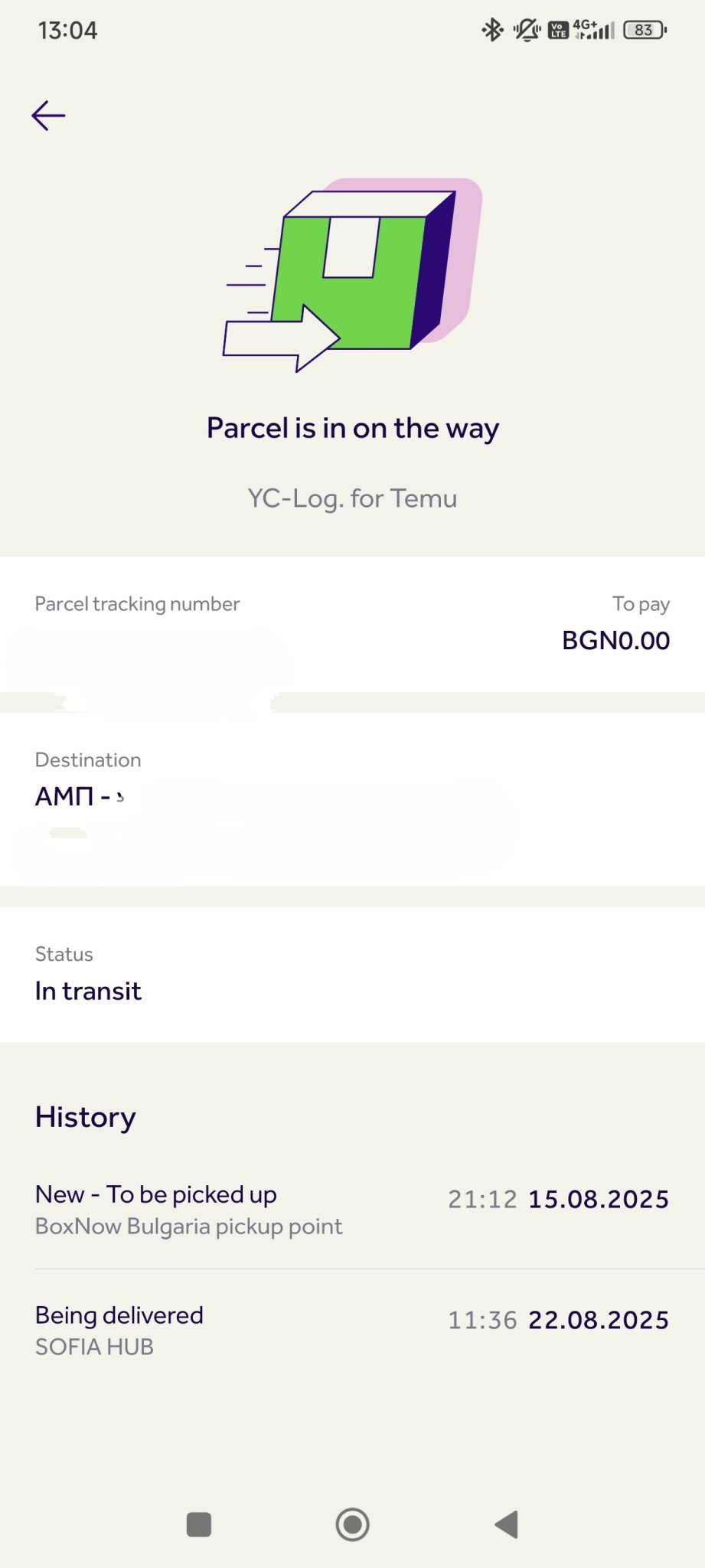This screenshot has width=705, height=1568.
Task: Open the 'Being delivered' SOFIA HUB entry
Action: (352, 1331)
